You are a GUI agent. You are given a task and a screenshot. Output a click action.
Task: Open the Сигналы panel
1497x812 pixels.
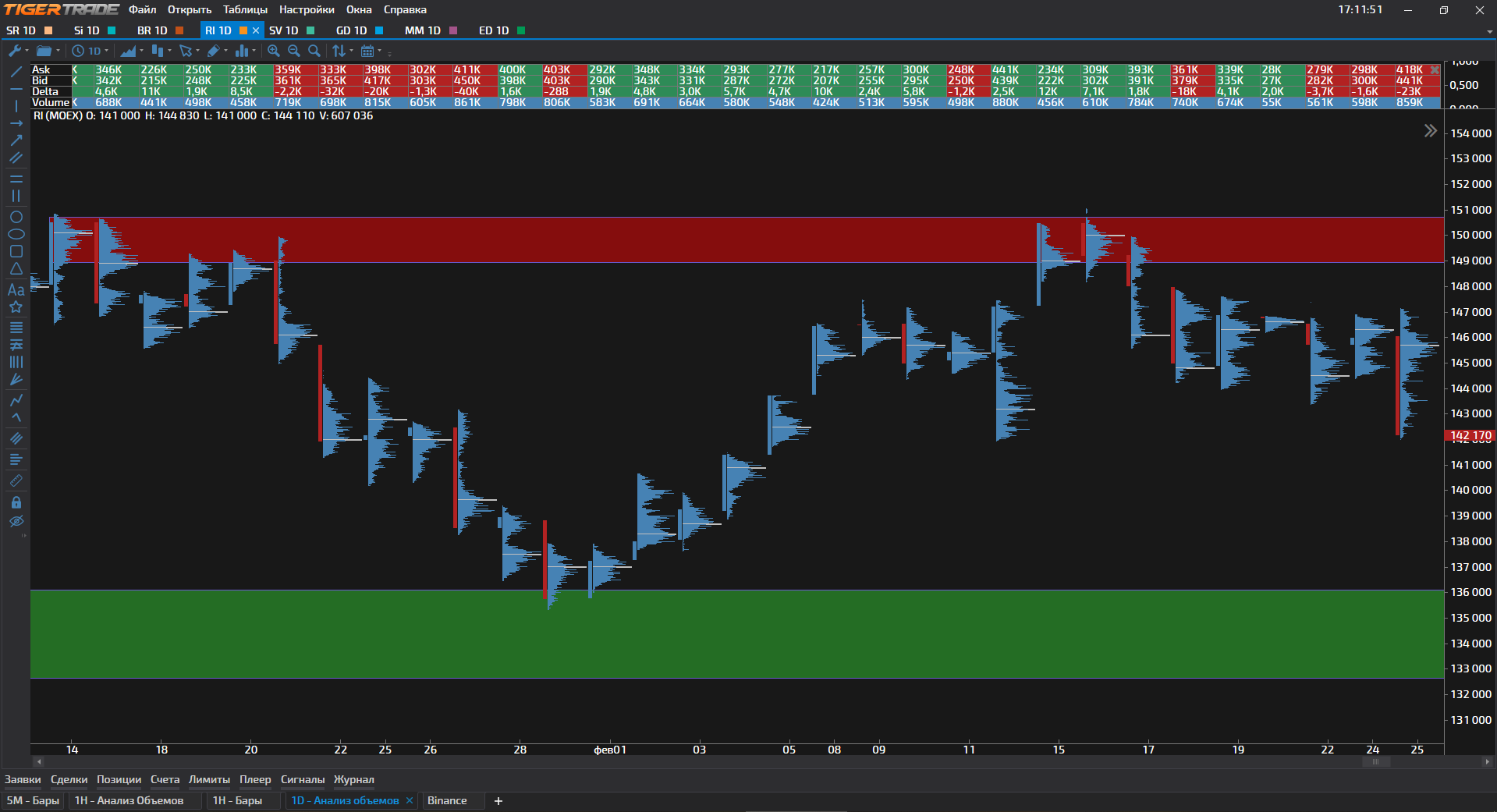point(302,779)
